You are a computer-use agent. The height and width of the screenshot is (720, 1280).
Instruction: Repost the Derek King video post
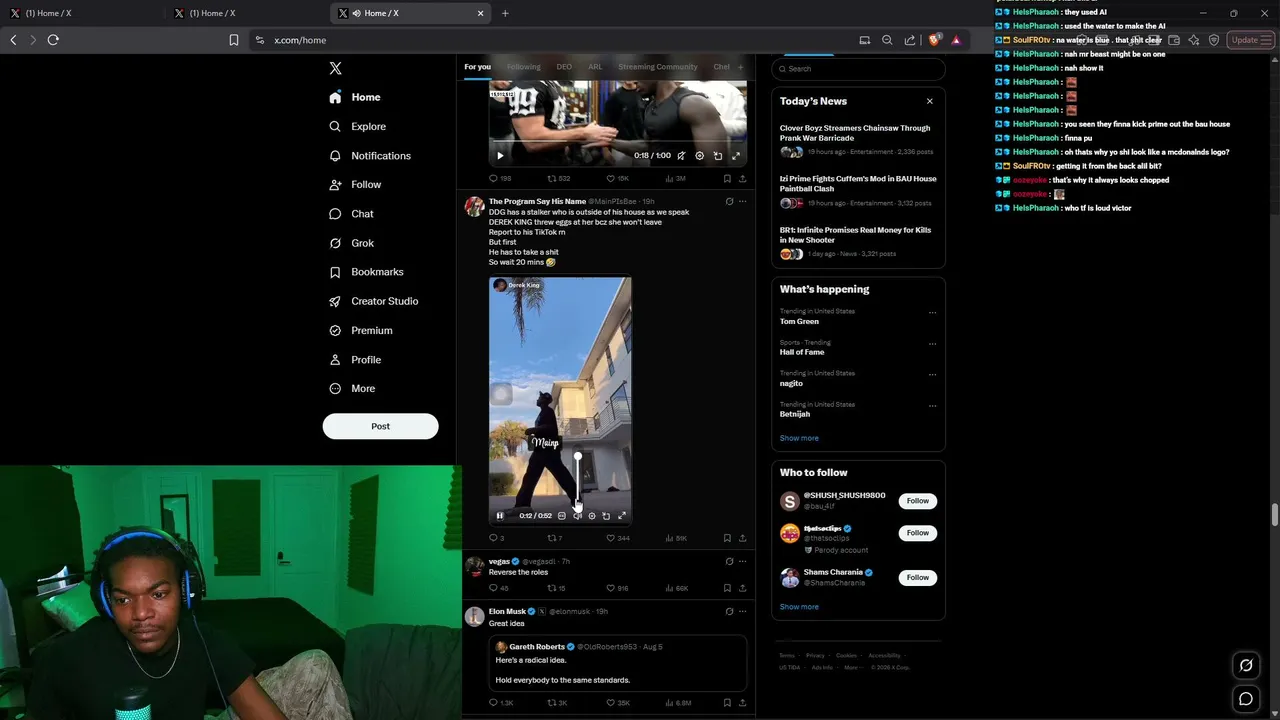(555, 538)
